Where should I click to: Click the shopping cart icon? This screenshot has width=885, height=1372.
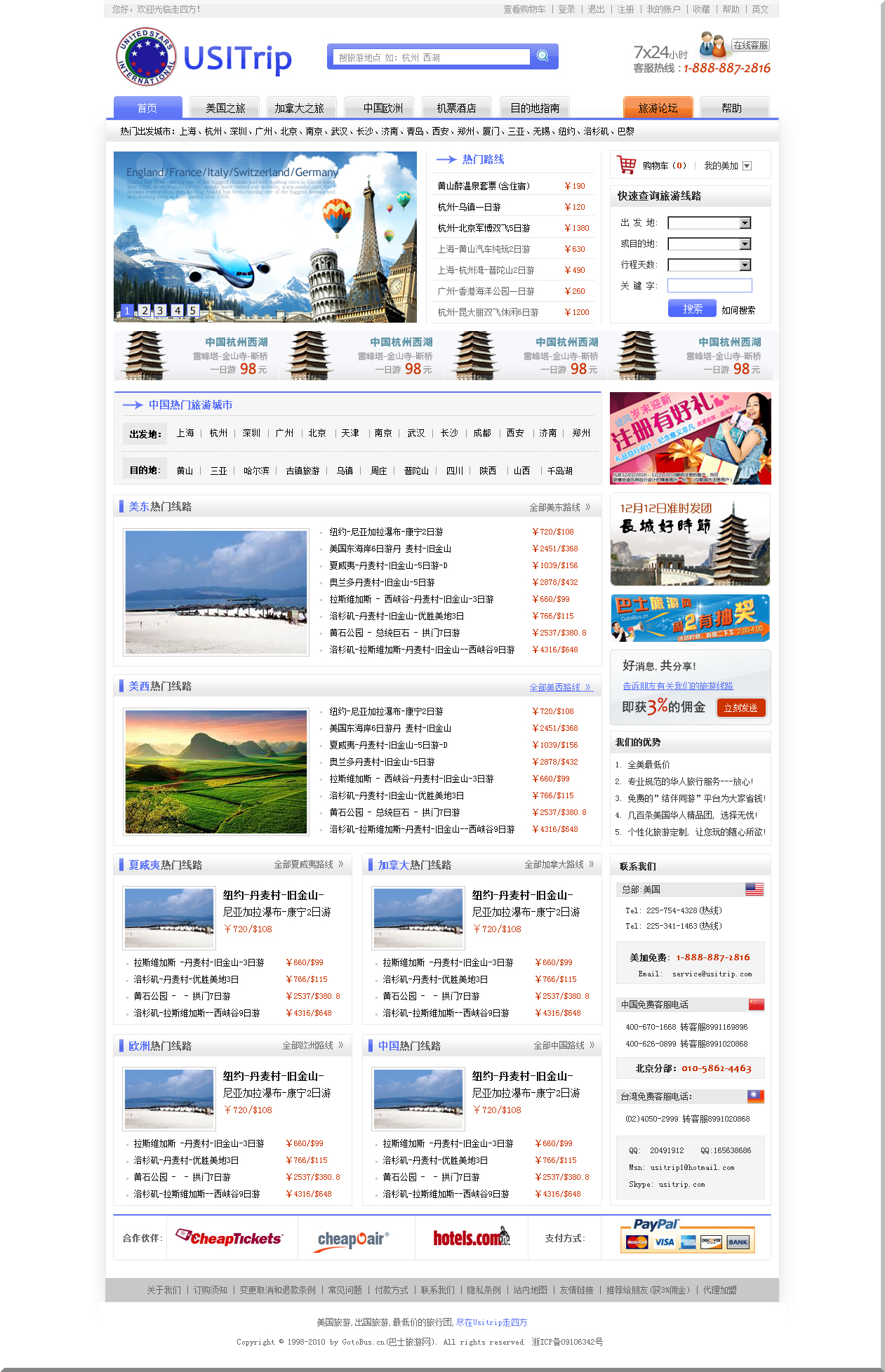coord(625,166)
